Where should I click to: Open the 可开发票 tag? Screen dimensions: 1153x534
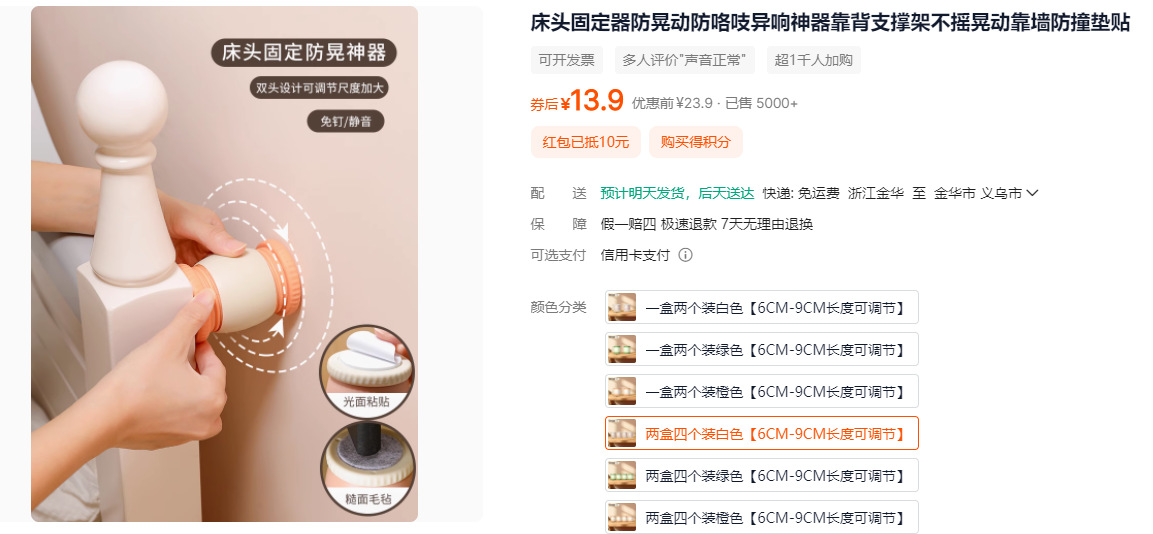click(x=567, y=60)
